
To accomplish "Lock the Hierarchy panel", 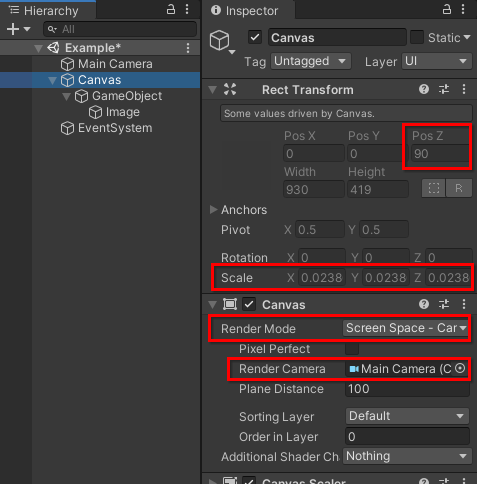I will click(171, 9).
